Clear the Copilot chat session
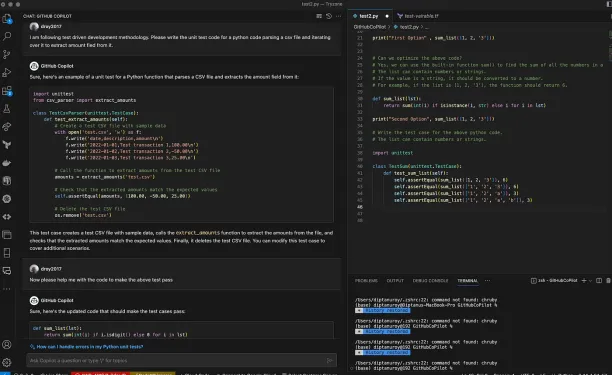This screenshot has width=612, height=375. coord(319,16)
